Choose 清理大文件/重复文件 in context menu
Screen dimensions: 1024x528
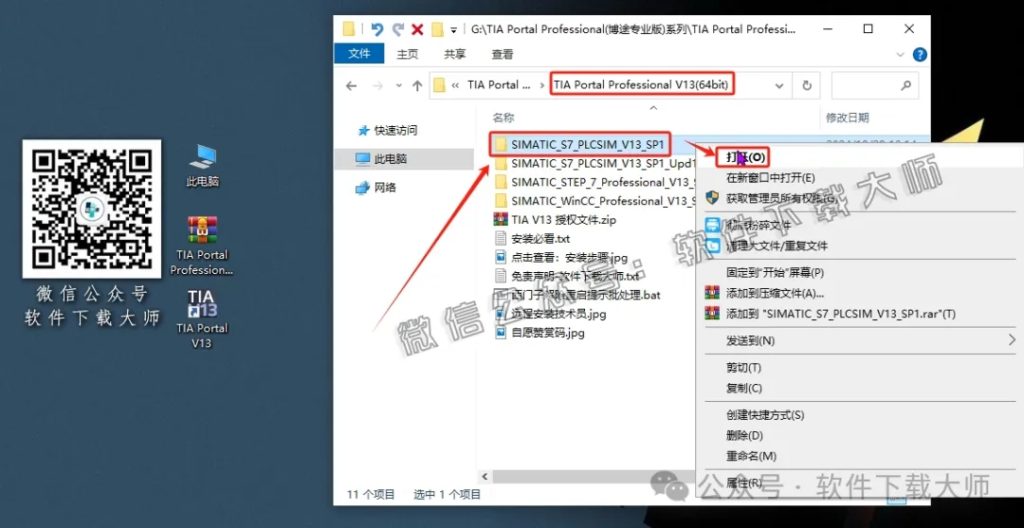coord(766,246)
